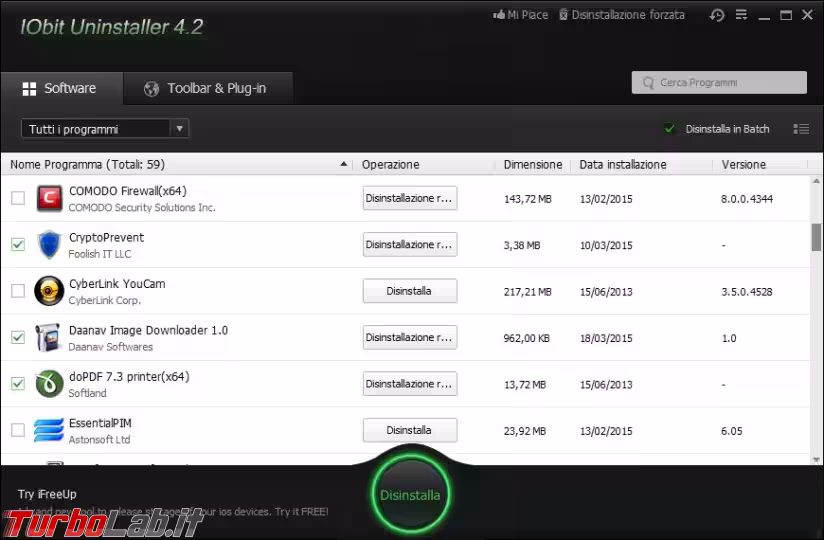Image resolution: width=824 pixels, height=540 pixels.
Task: Toggle Disinstalla in Batch option
Action: (669, 129)
